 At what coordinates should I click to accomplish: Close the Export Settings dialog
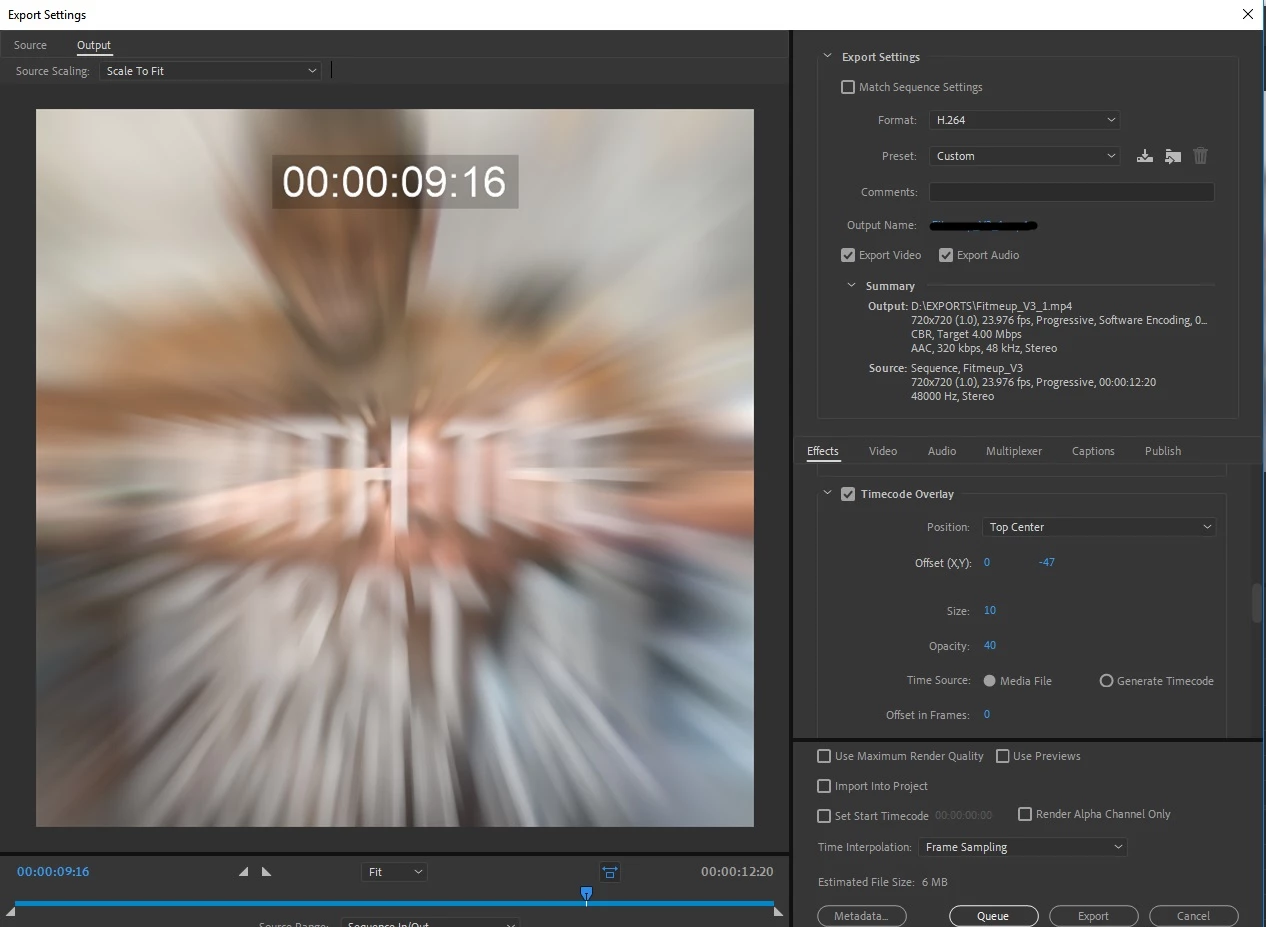point(1247,14)
